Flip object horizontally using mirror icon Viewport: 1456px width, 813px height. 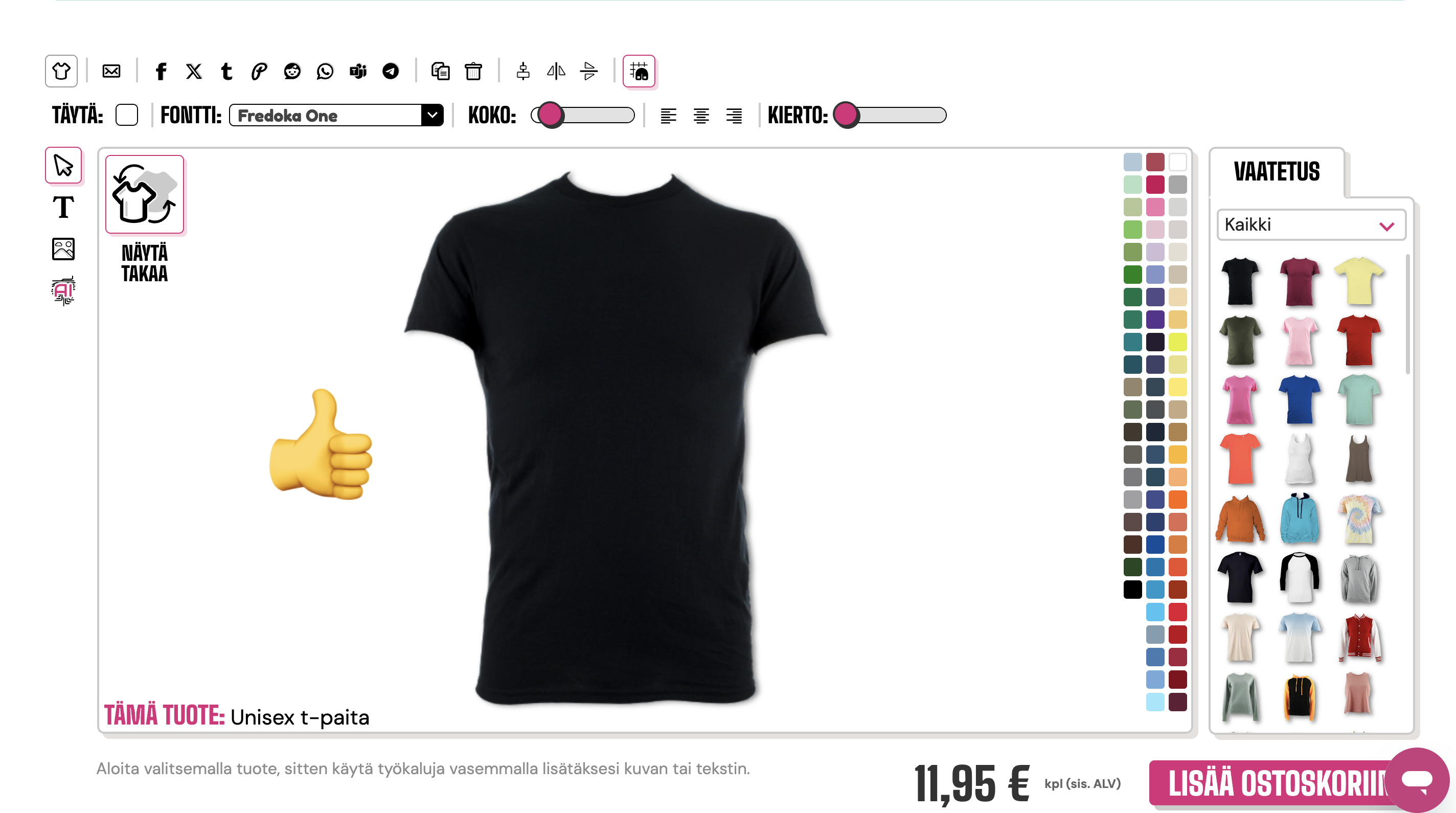tap(556, 71)
